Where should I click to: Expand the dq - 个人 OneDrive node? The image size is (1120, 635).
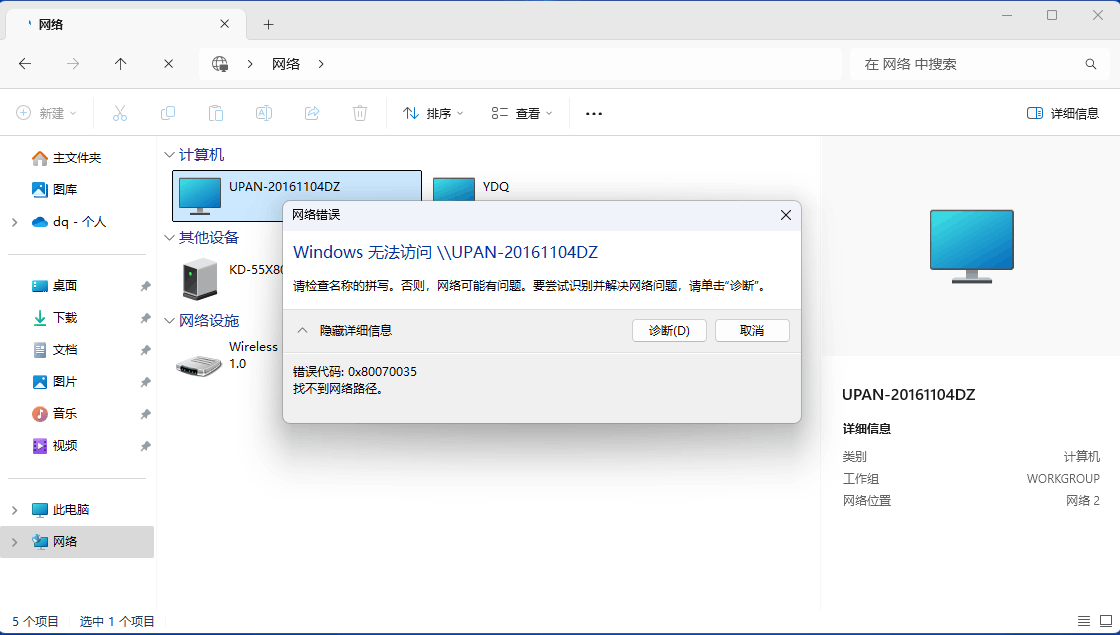point(14,222)
